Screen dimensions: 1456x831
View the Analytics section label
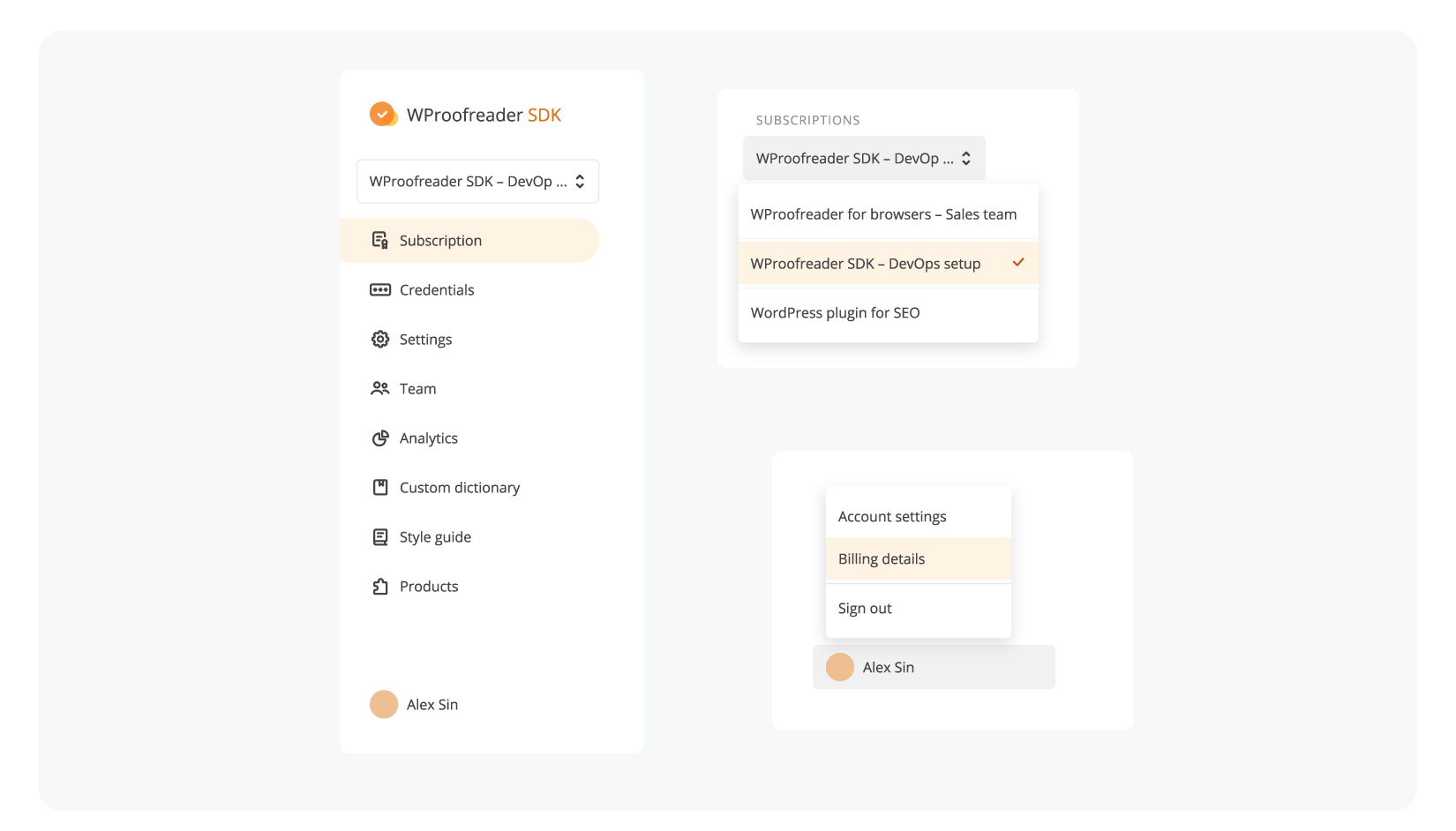pos(429,438)
